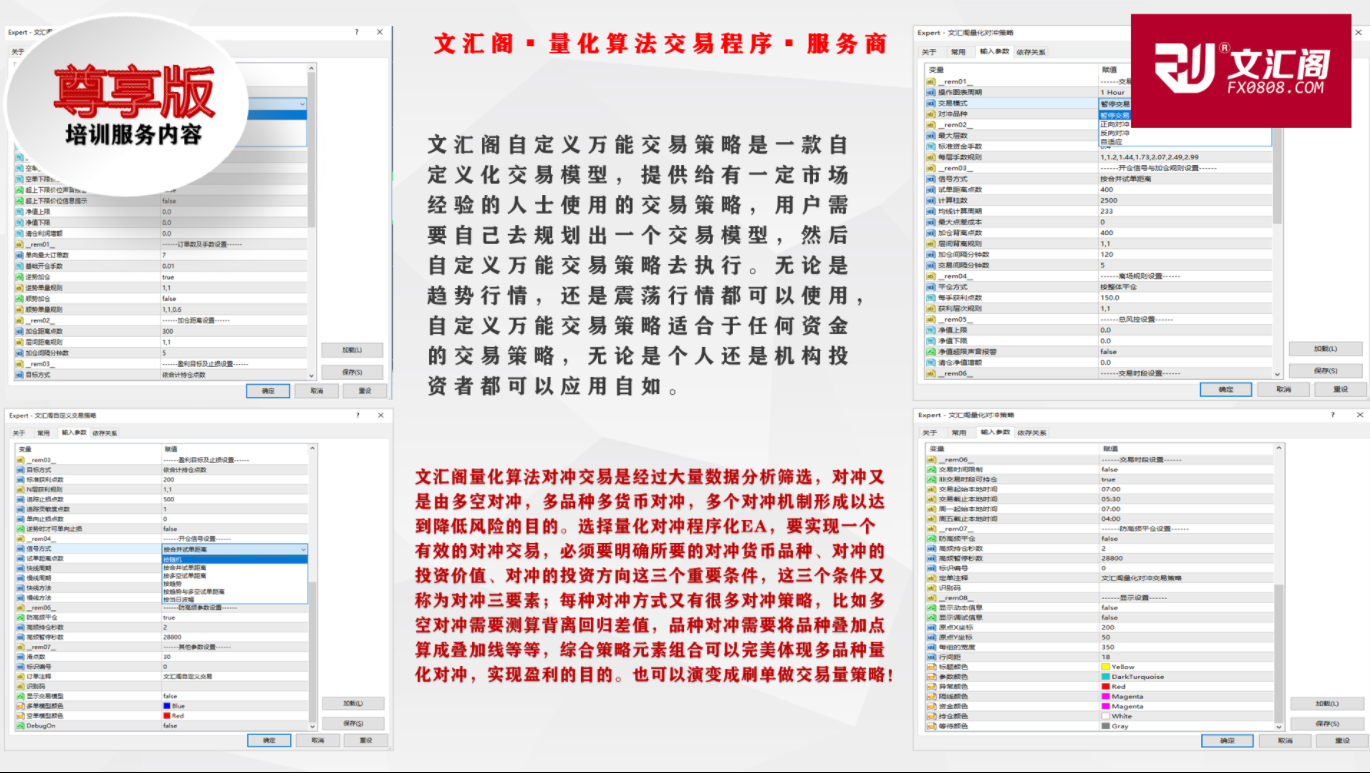Pick 按趋势与多空试单距离 from the list
The image size is (1370, 773).
[x=234, y=592]
